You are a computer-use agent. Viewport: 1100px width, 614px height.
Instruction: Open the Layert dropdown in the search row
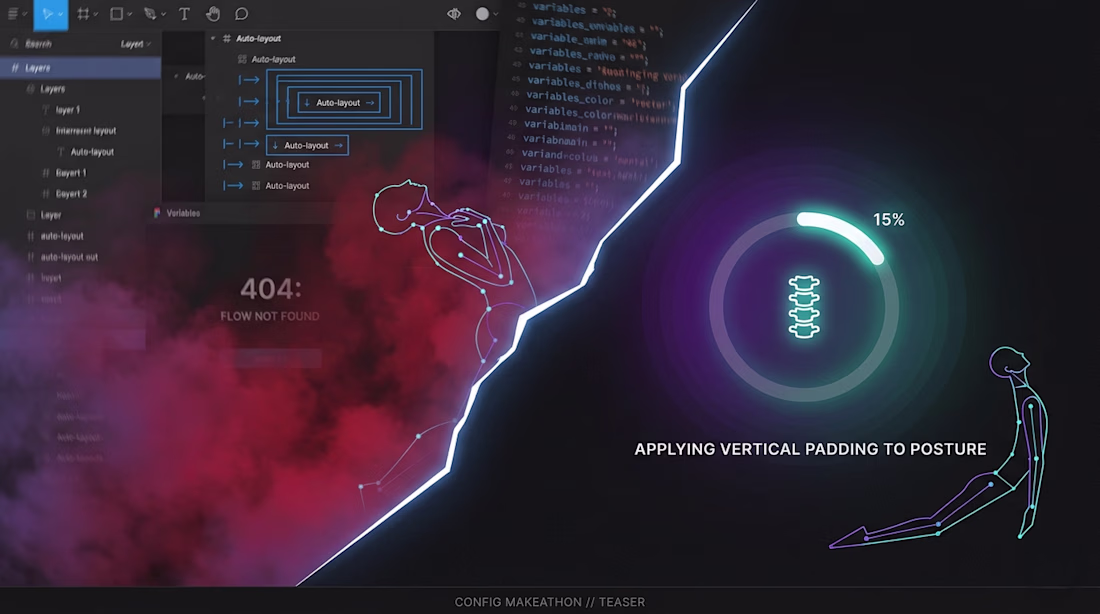[x=135, y=44]
